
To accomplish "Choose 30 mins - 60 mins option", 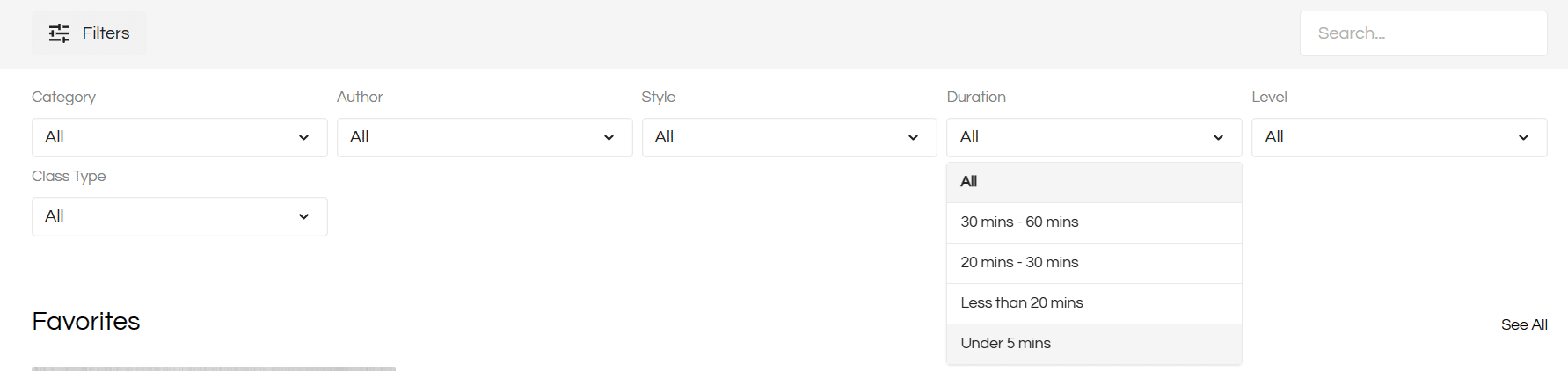I will pyautogui.click(x=1094, y=222).
